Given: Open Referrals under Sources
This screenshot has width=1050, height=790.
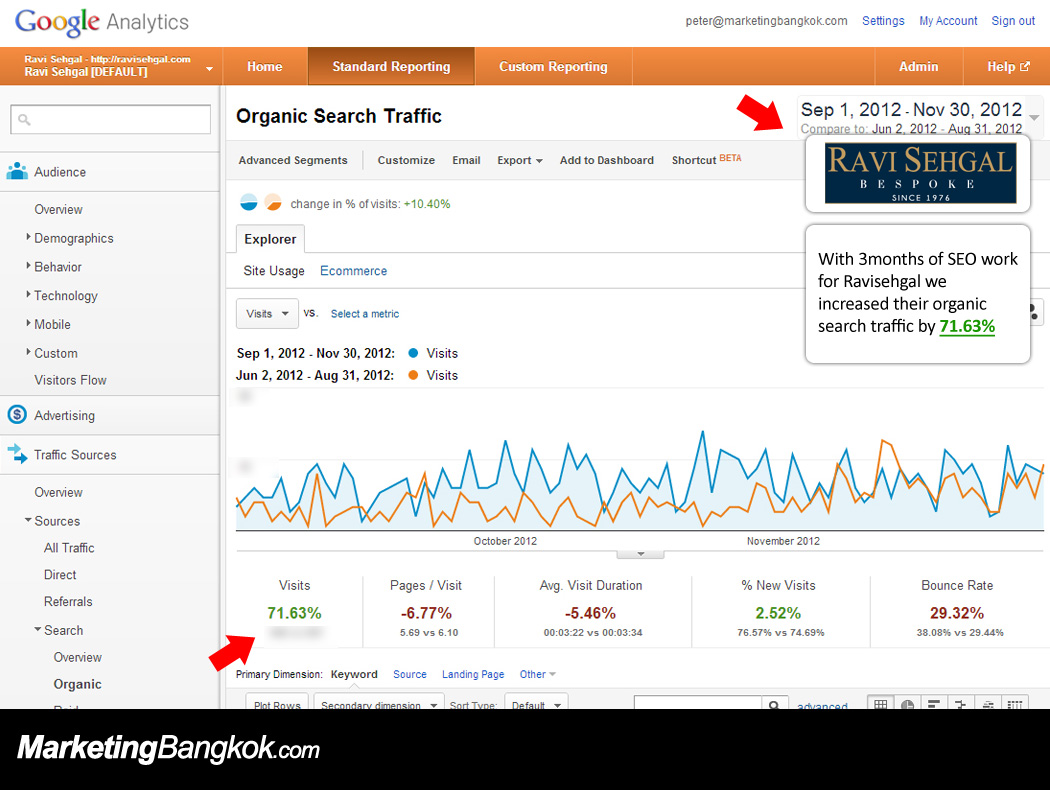Looking at the screenshot, I should 68,601.
